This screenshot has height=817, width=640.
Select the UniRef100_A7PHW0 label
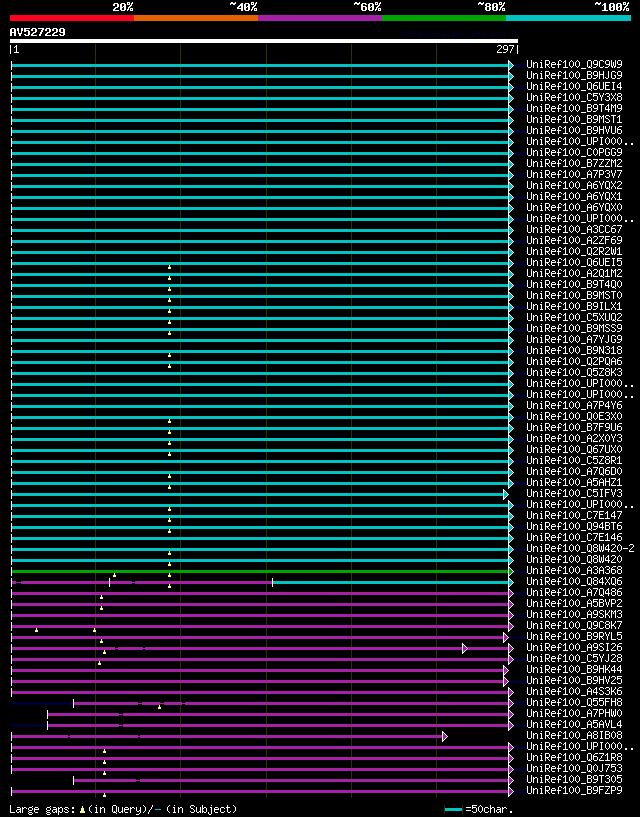[574, 713]
